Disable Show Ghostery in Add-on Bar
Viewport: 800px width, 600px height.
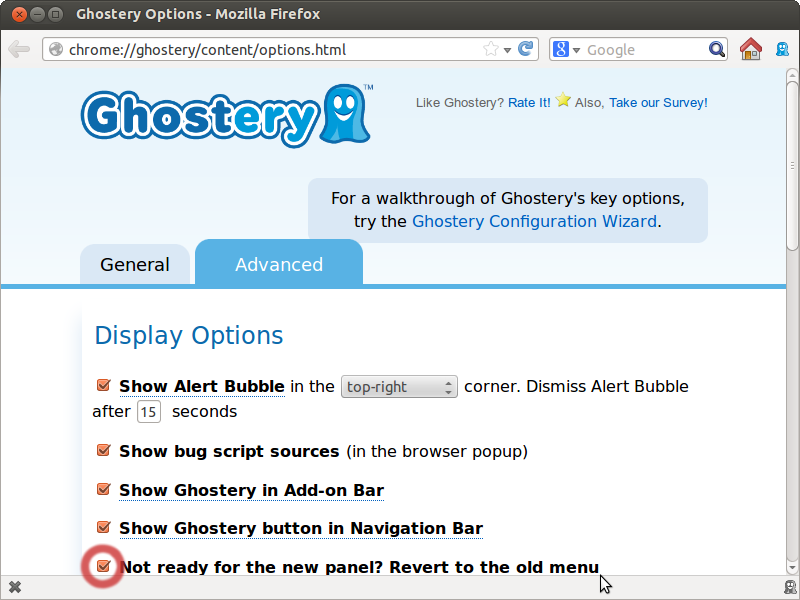pos(103,490)
